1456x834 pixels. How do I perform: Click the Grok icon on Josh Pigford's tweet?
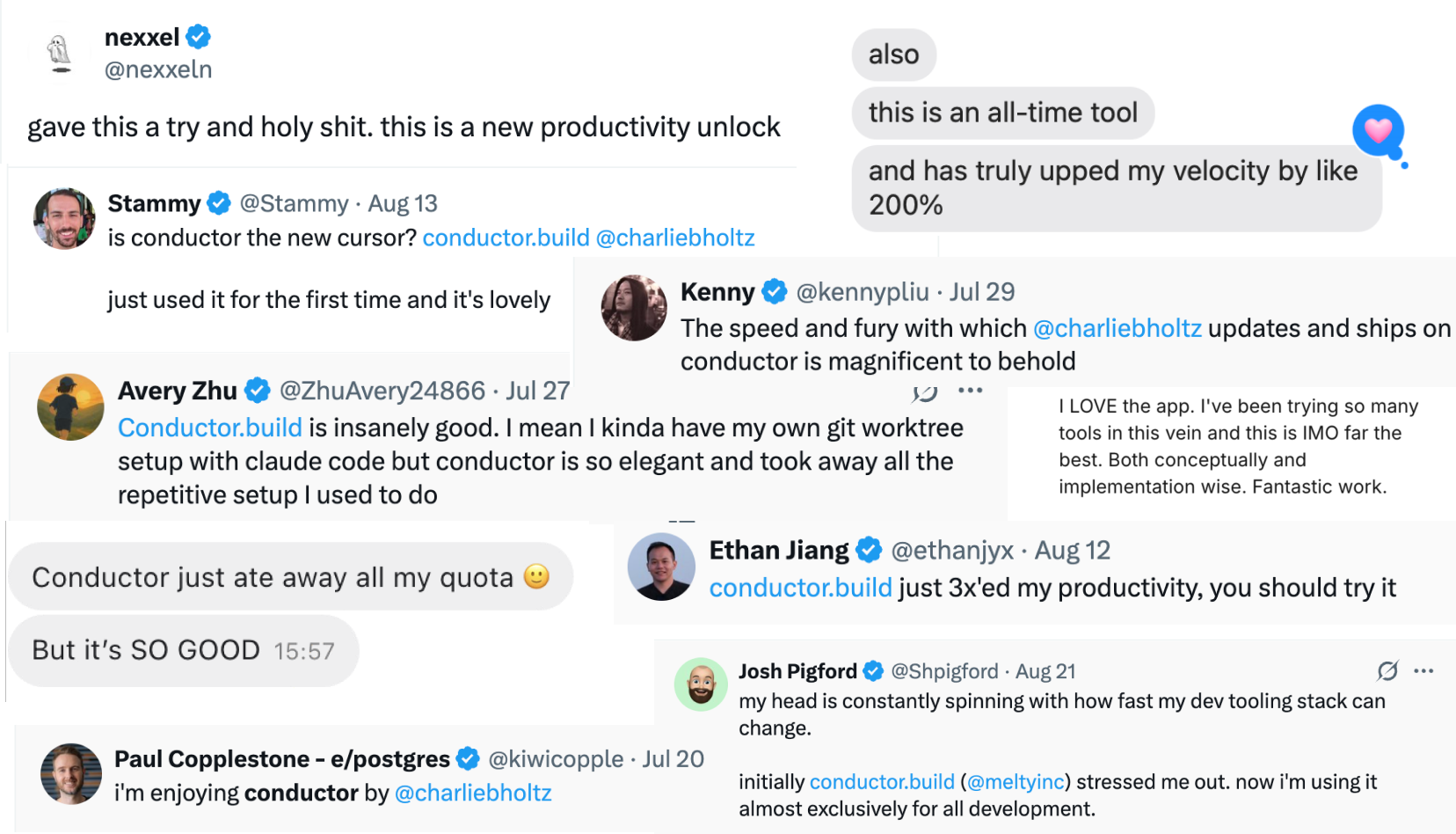pos(1387,671)
